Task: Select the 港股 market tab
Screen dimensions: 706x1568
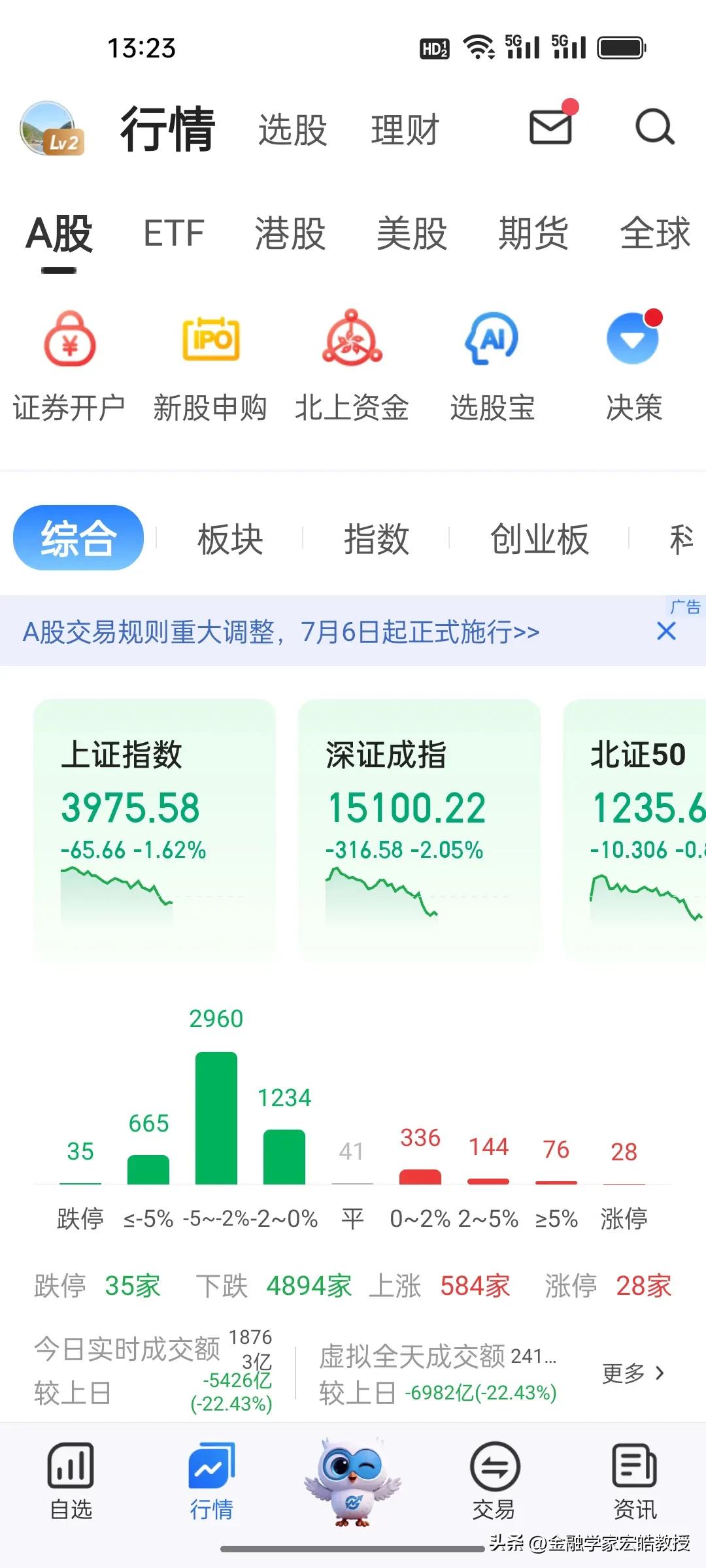Action: coord(290,233)
